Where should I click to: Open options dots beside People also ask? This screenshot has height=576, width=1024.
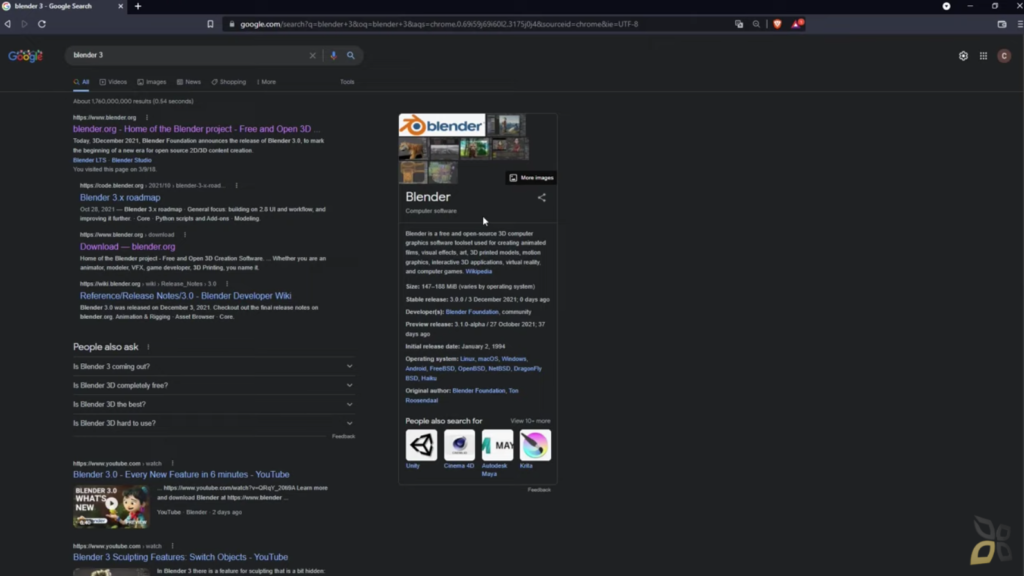tap(148, 347)
